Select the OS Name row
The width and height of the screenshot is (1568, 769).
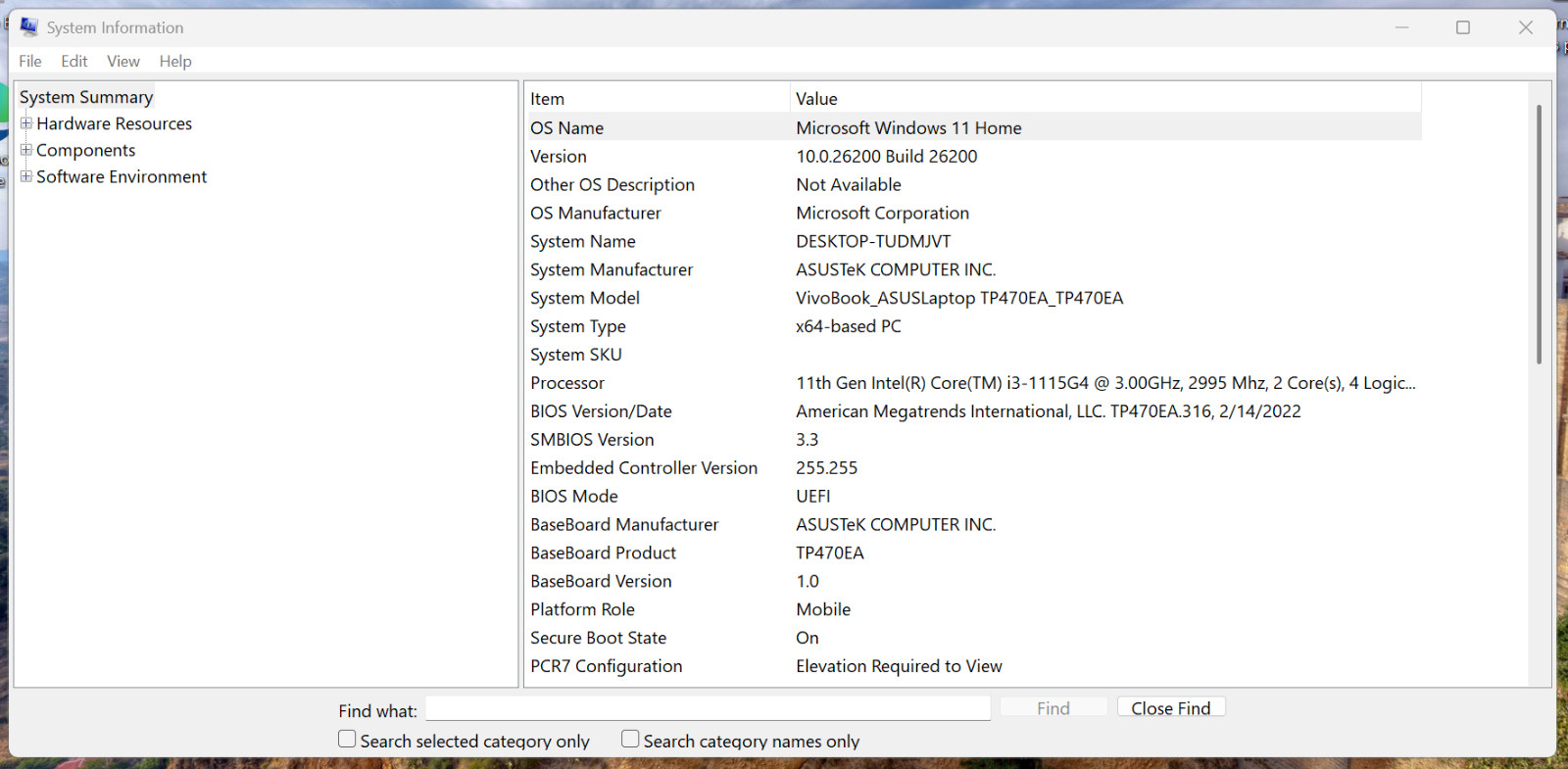coord(973,127)
